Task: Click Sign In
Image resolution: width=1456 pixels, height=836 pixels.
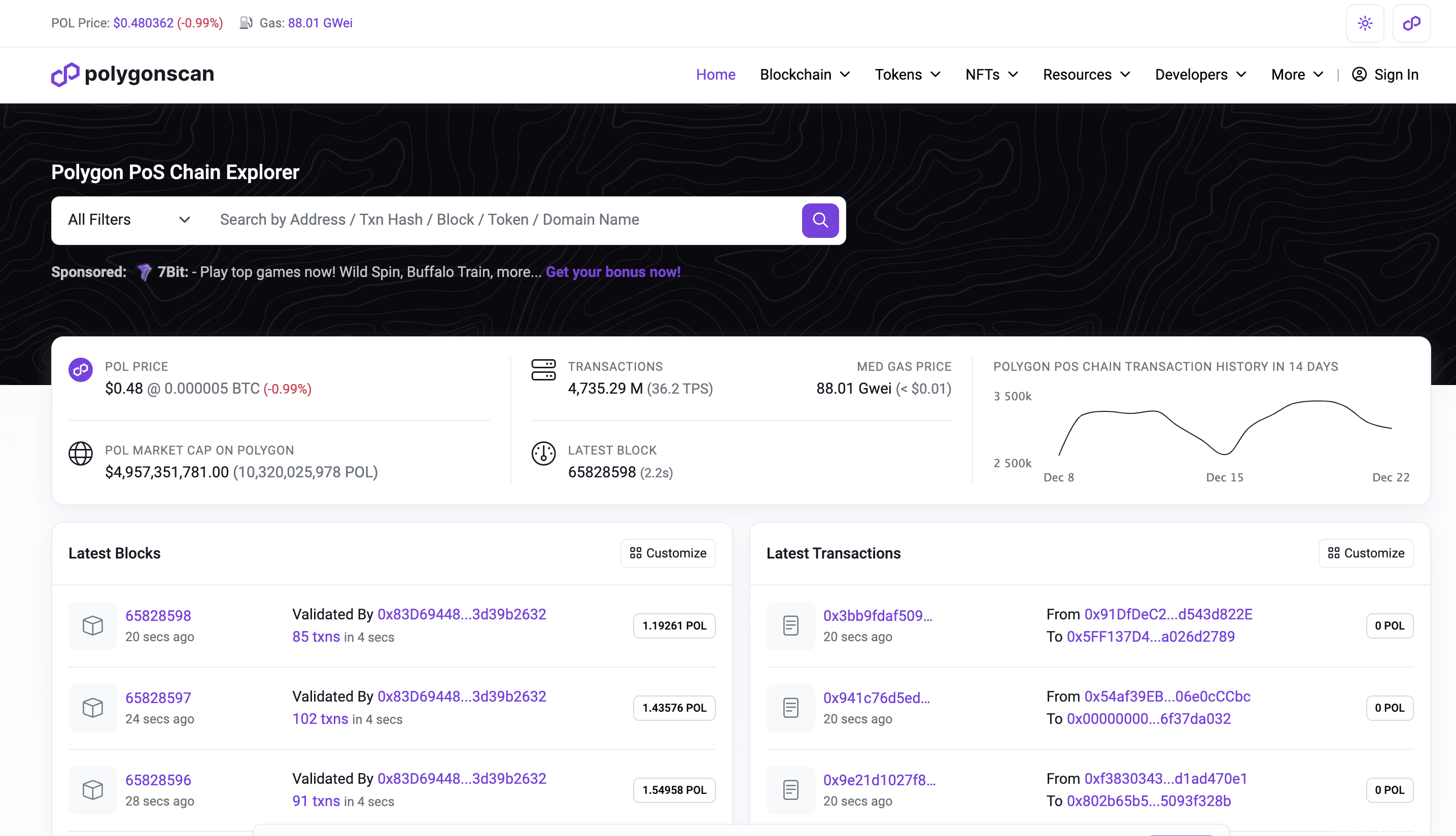Action: [1385, 75]
